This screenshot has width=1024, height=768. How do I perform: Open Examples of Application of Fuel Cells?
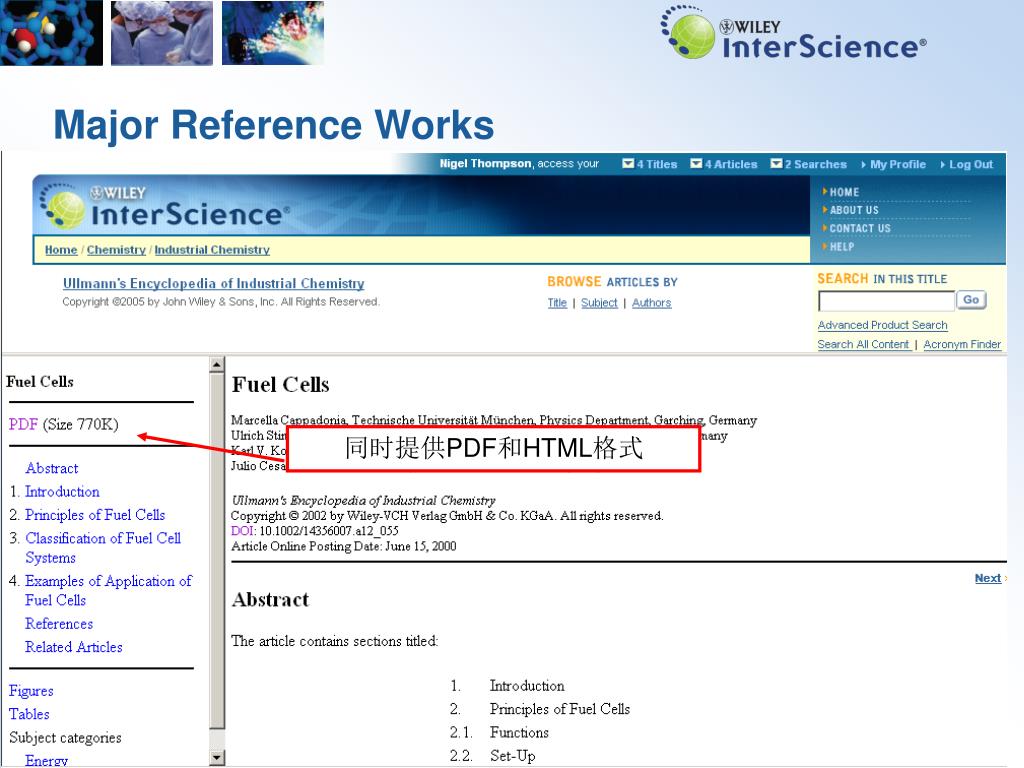(108, 590)
